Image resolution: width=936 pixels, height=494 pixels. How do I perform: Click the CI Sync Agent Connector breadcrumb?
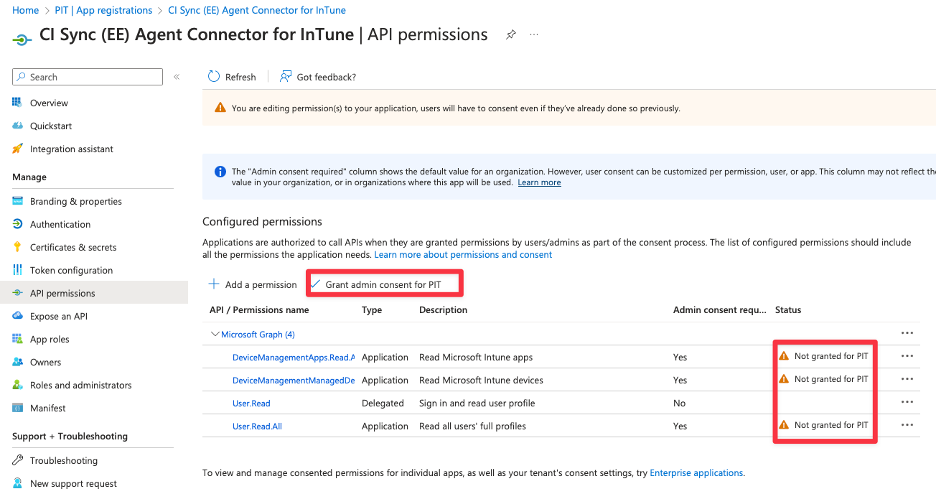(257, 10)
